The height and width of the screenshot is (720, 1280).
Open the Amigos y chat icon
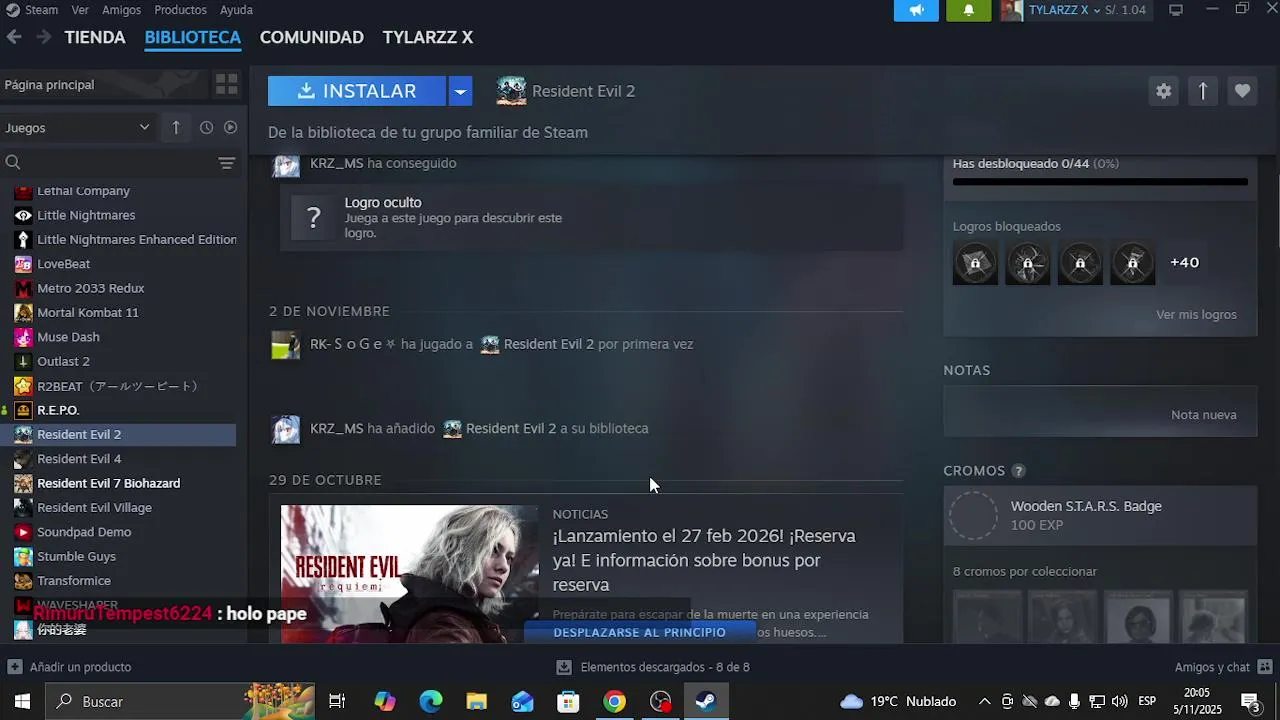click(x=1265, y=667)
